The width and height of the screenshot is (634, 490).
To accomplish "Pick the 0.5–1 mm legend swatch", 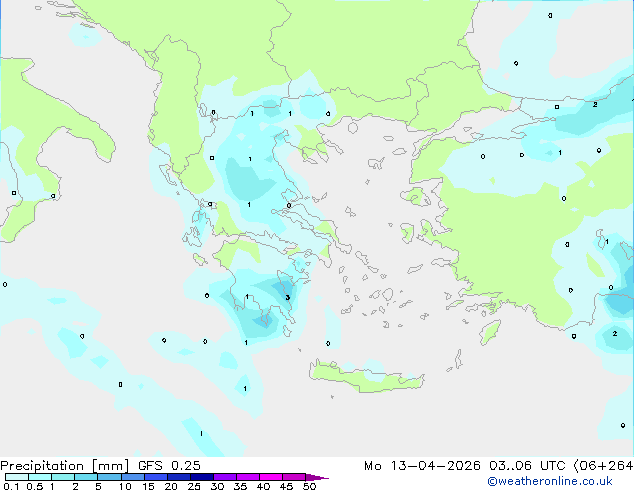I will (40, 477).
